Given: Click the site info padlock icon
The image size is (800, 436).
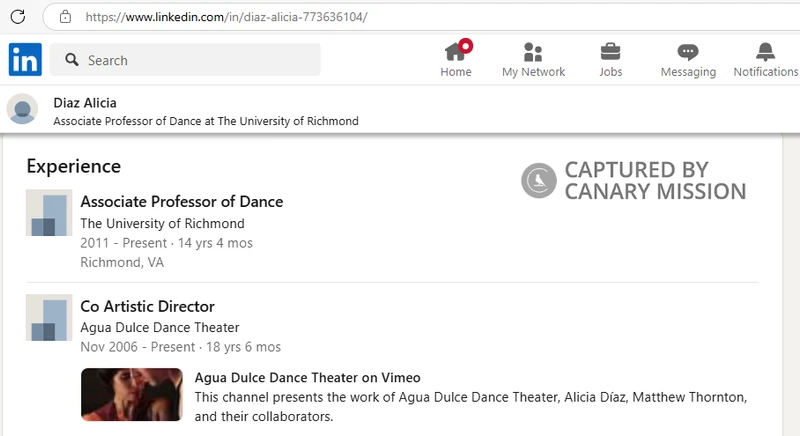Looking at the screenshot, I should point(65,17).
